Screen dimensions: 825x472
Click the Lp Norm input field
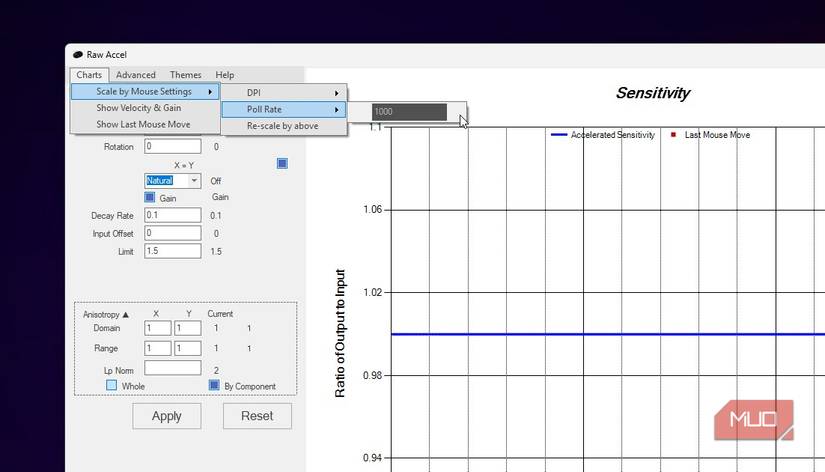tap(173, 368)
